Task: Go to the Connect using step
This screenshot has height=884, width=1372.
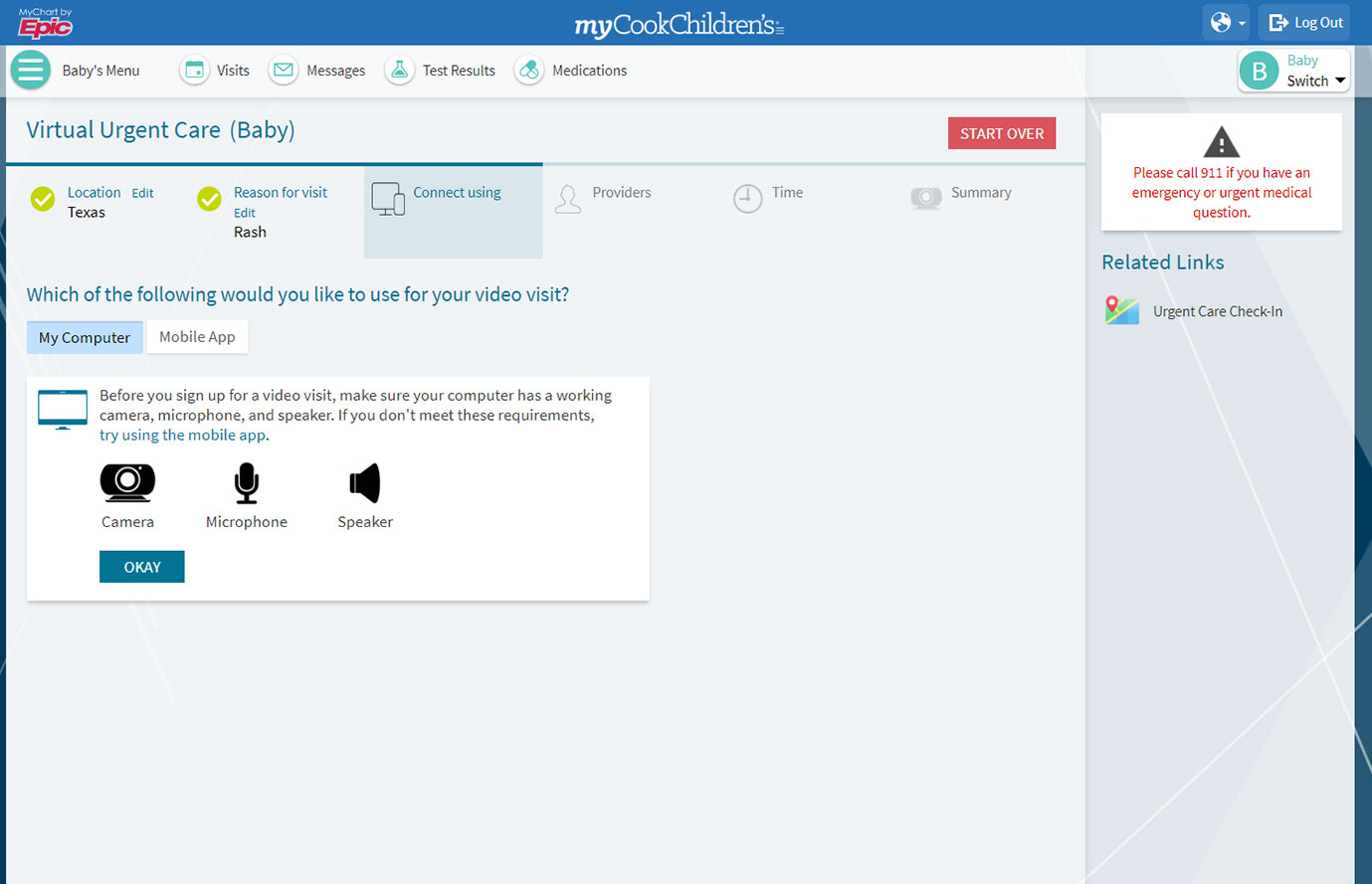Action: click(x=456, y=193)
